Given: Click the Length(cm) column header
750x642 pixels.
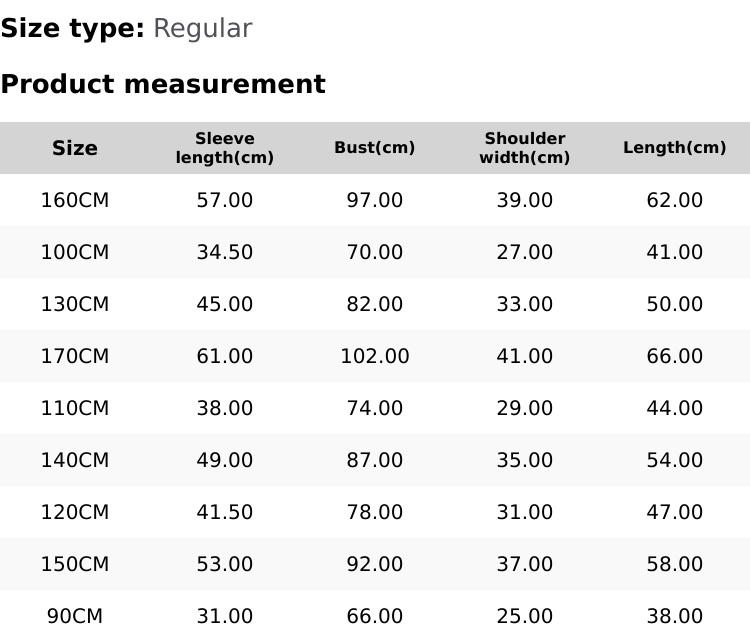Looking at the screenshot, I should [675, 148].
